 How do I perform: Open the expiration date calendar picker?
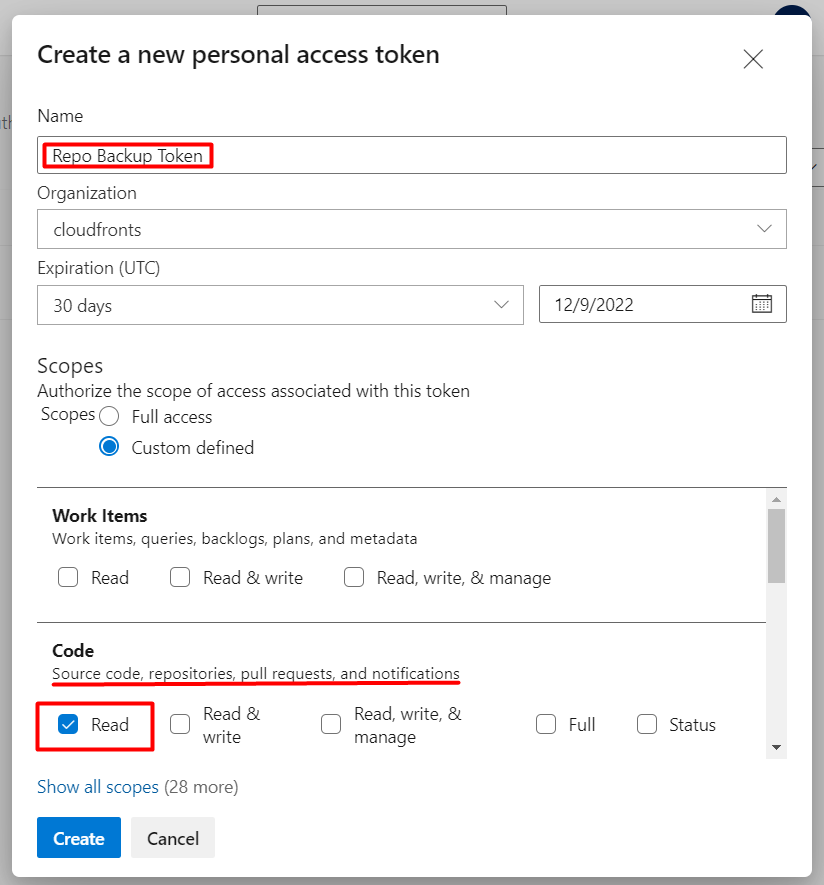(761, 304)
